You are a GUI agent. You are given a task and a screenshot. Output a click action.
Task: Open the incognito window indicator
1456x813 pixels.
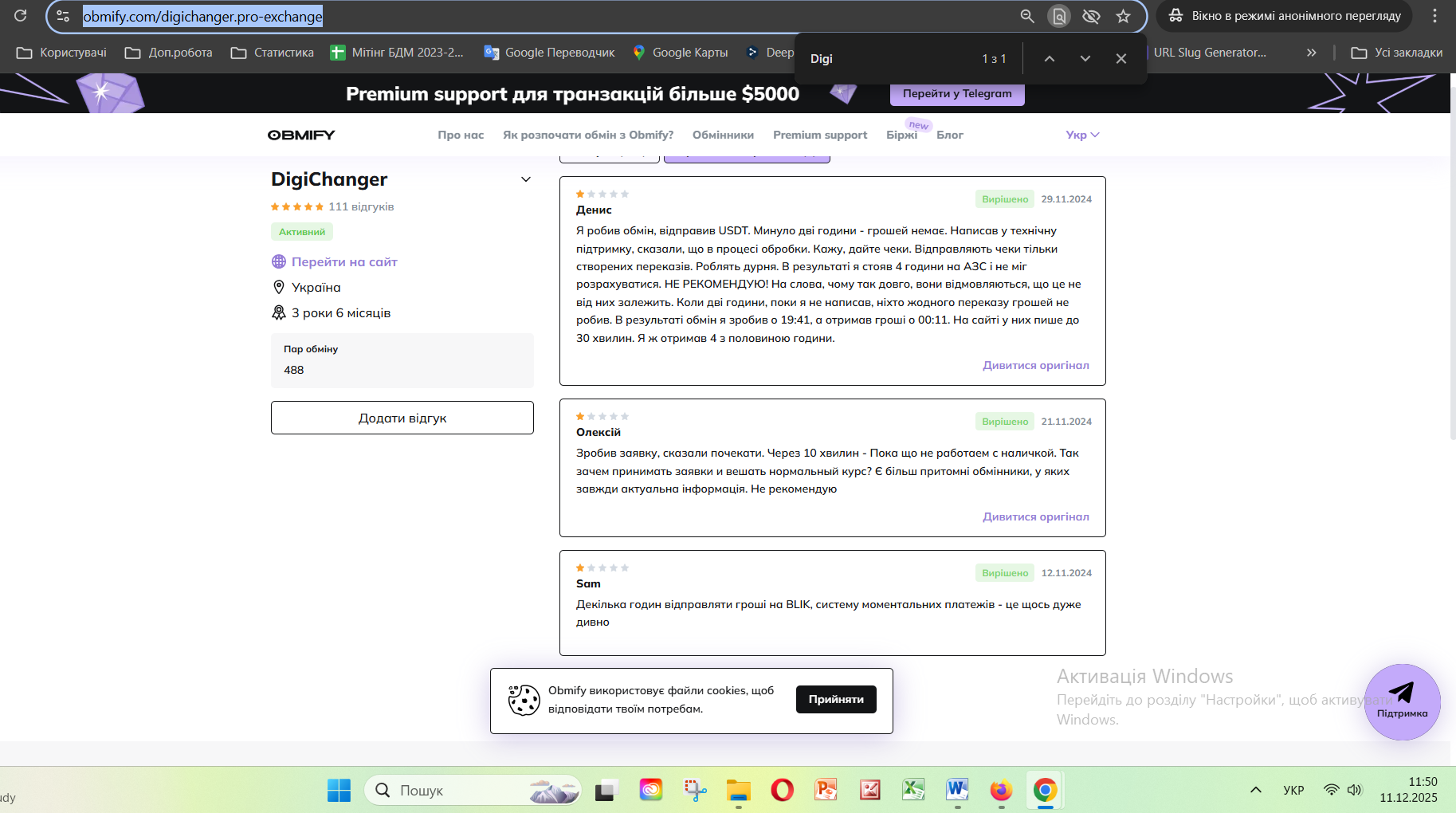[1285, 16]
